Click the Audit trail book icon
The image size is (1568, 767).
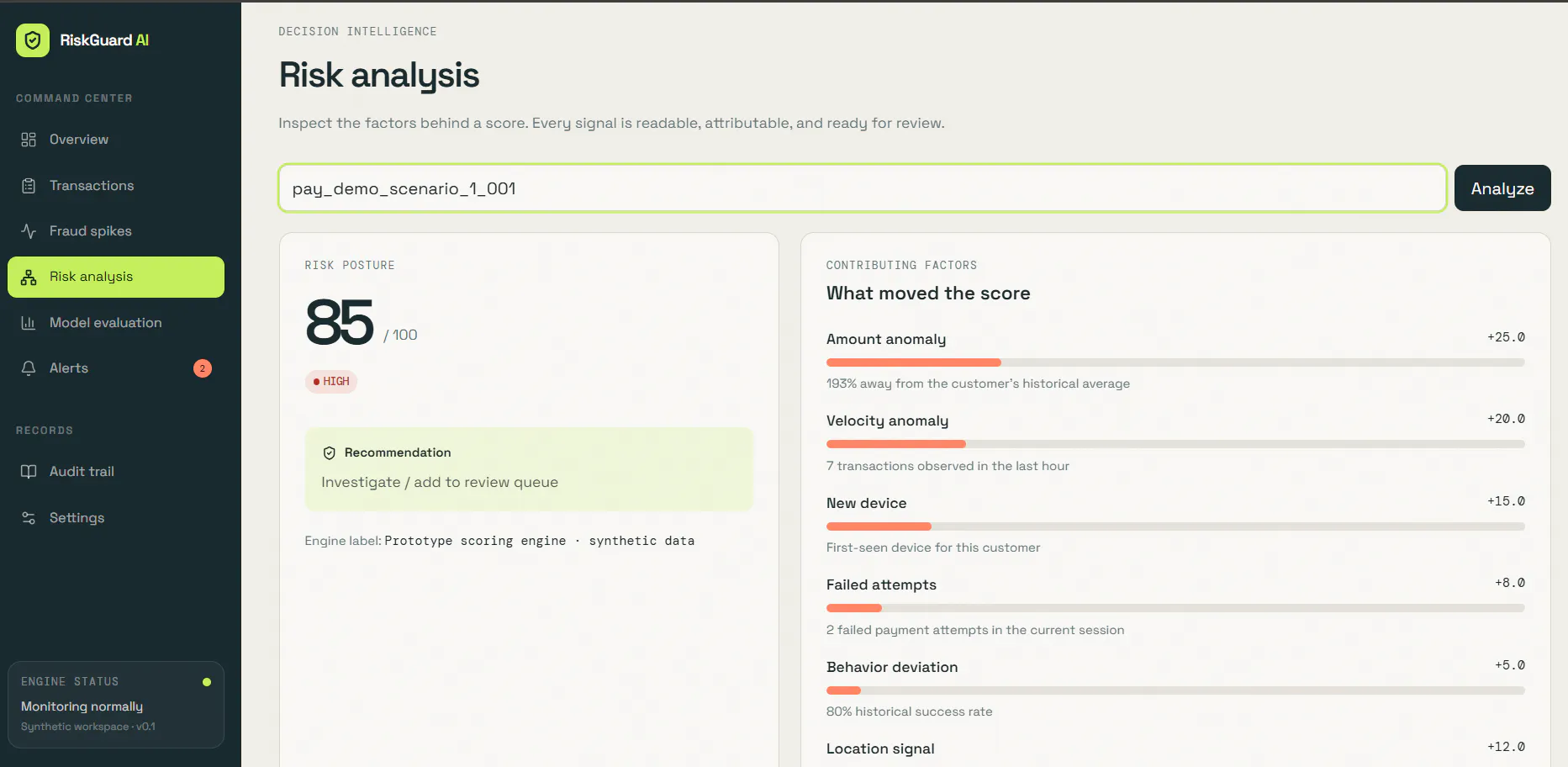29,472
